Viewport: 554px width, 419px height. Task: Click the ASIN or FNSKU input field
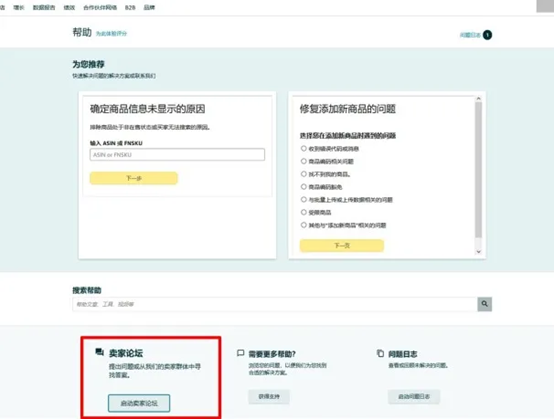coord(177,155)
